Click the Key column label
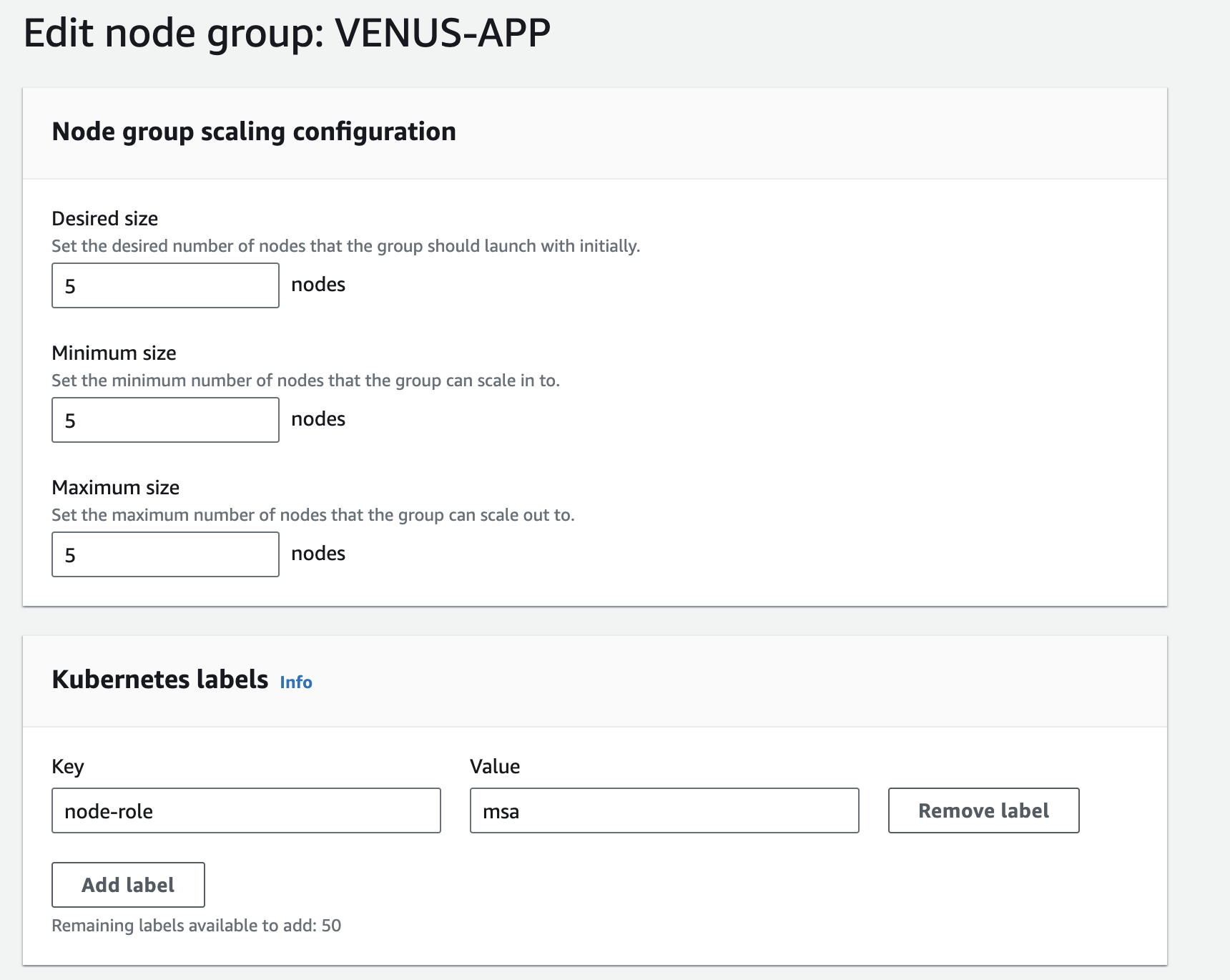1230x980 pixels. tap(68, 766)
